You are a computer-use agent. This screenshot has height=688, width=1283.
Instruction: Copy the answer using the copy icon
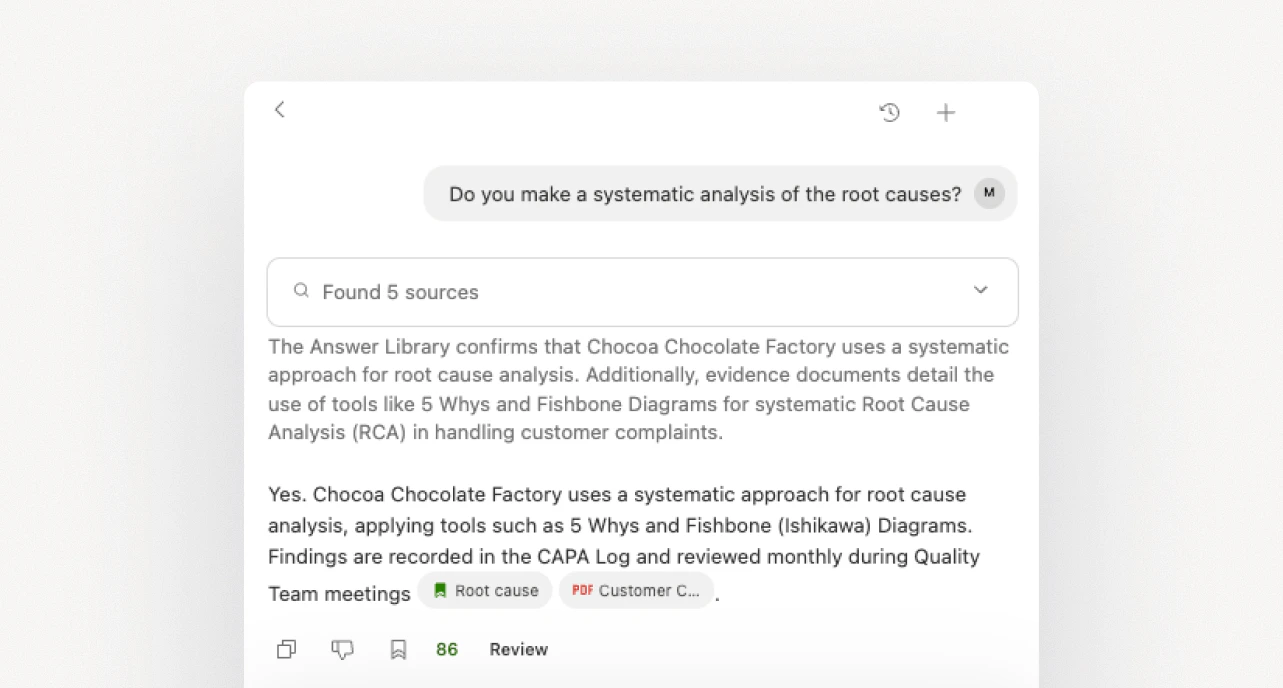point(286,649)
